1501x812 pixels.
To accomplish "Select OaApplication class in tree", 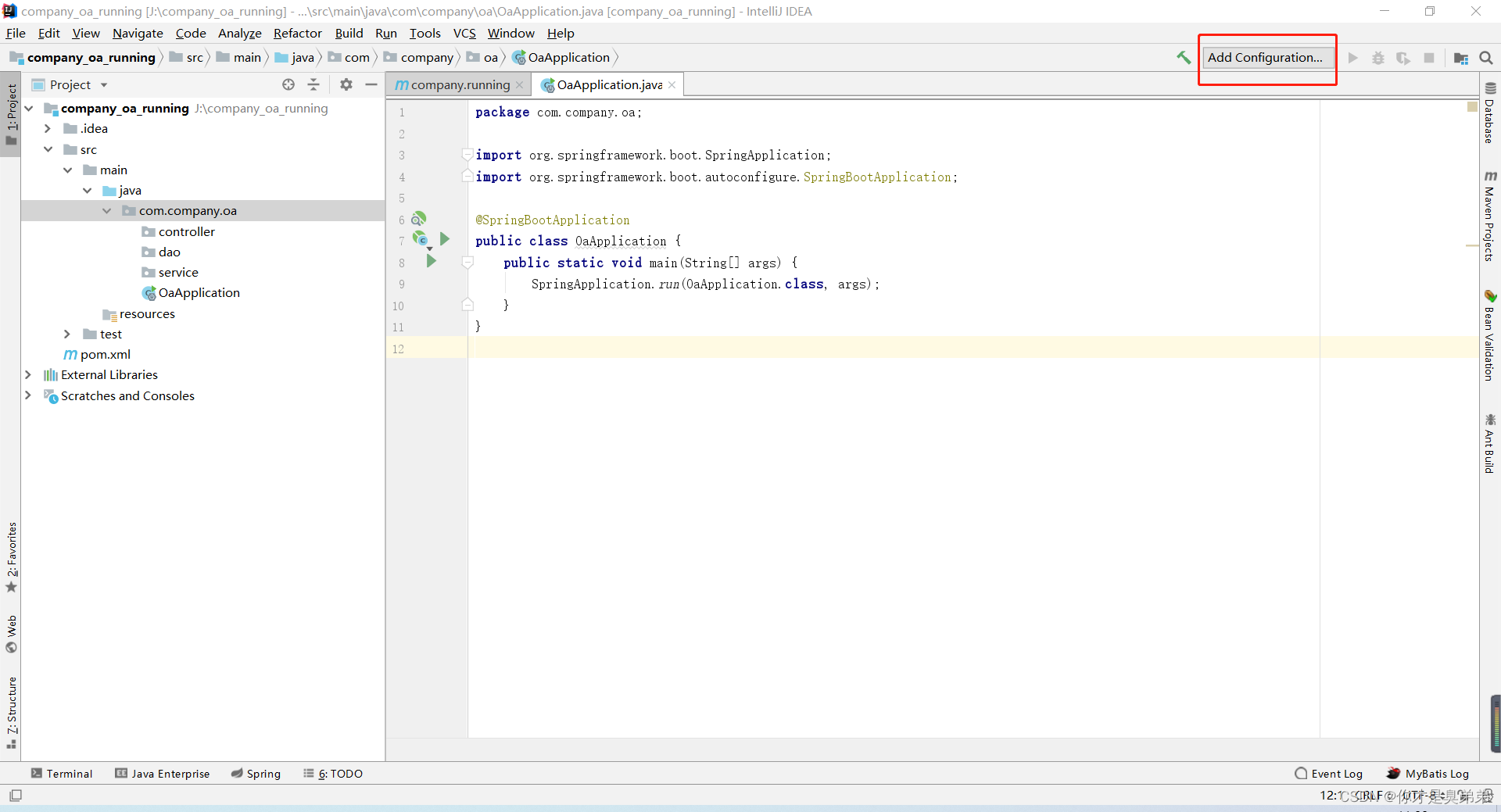I will point(191,292).
